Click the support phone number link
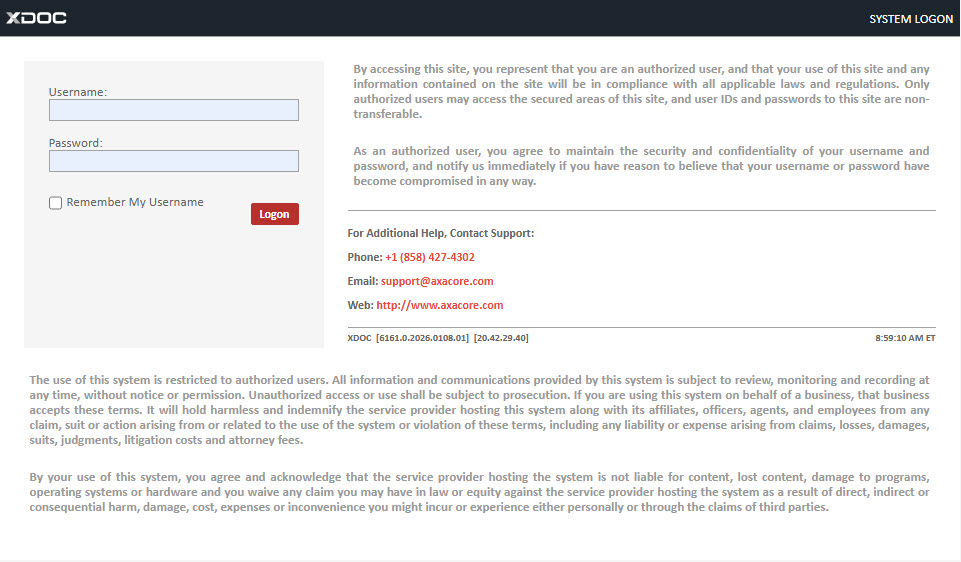Viewport: 961px width, 562px height. pos(429,257)
